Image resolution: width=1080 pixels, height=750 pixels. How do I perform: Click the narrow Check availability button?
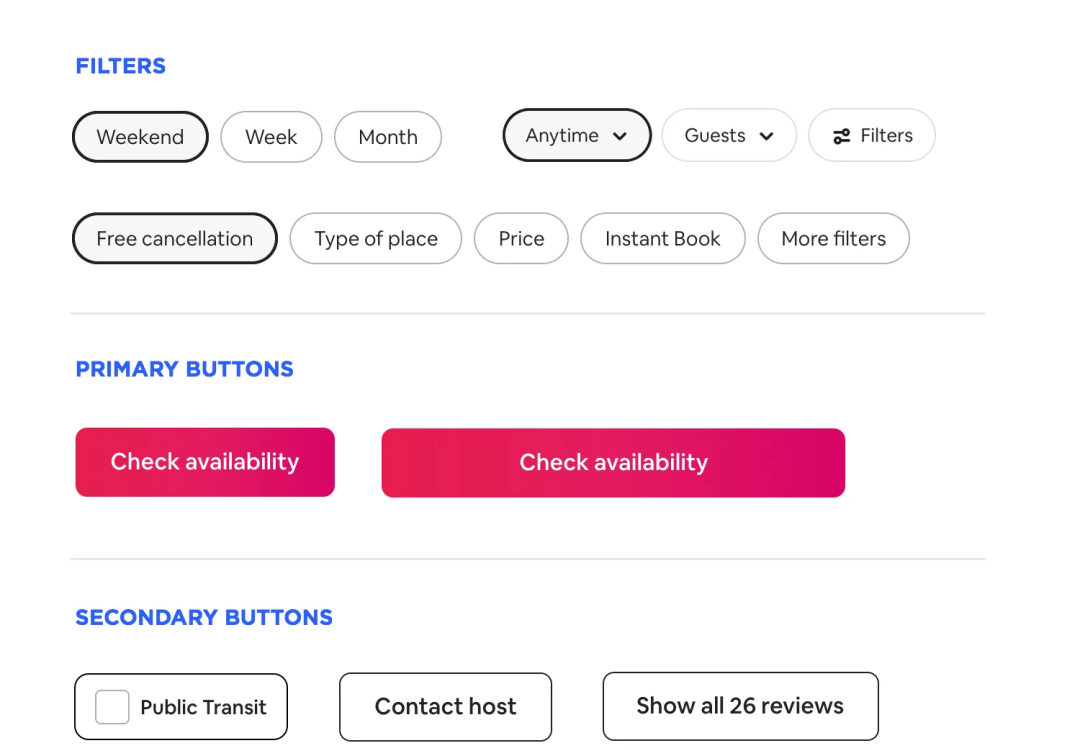205,462
